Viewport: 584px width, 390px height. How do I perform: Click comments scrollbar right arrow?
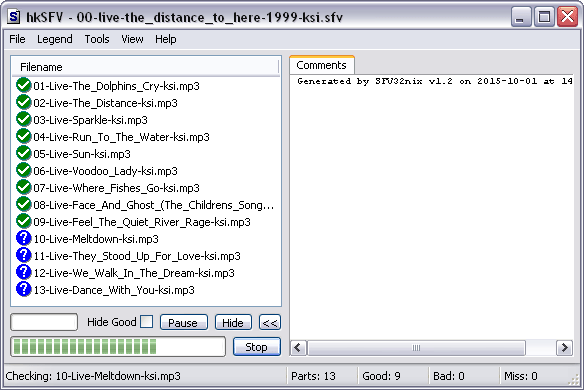coord(564,348)
